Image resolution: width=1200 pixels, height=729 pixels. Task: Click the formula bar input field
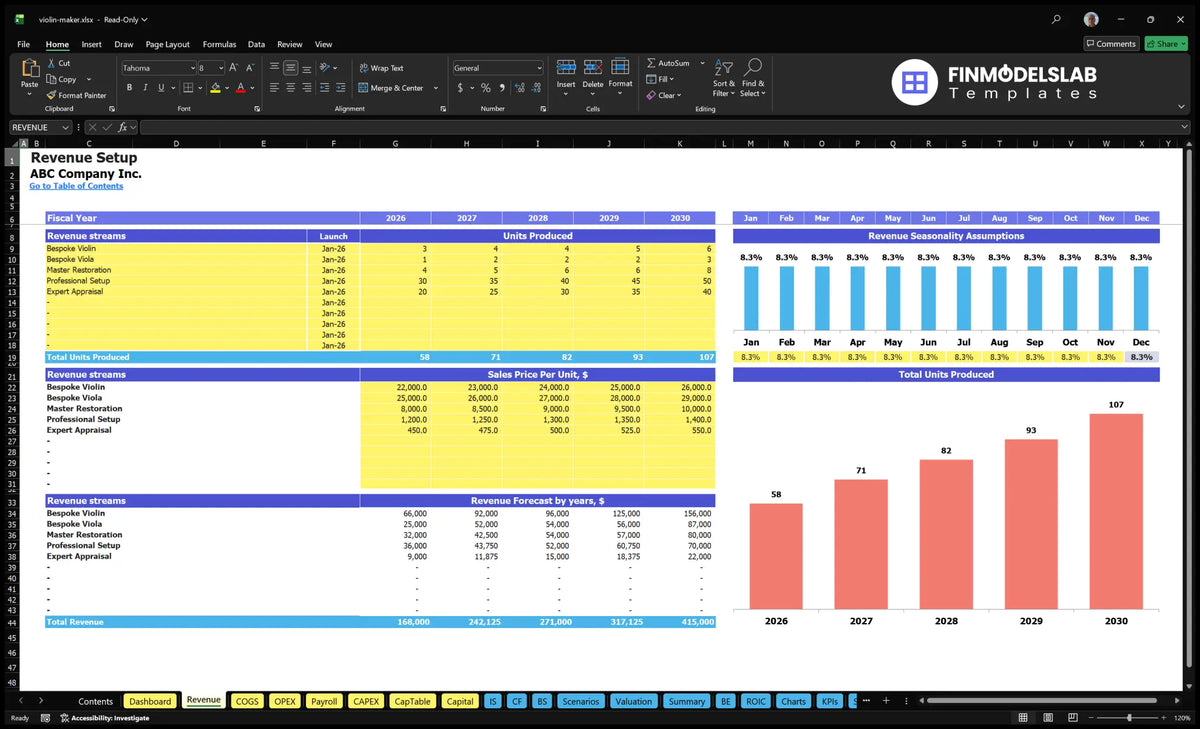[660, 127]
